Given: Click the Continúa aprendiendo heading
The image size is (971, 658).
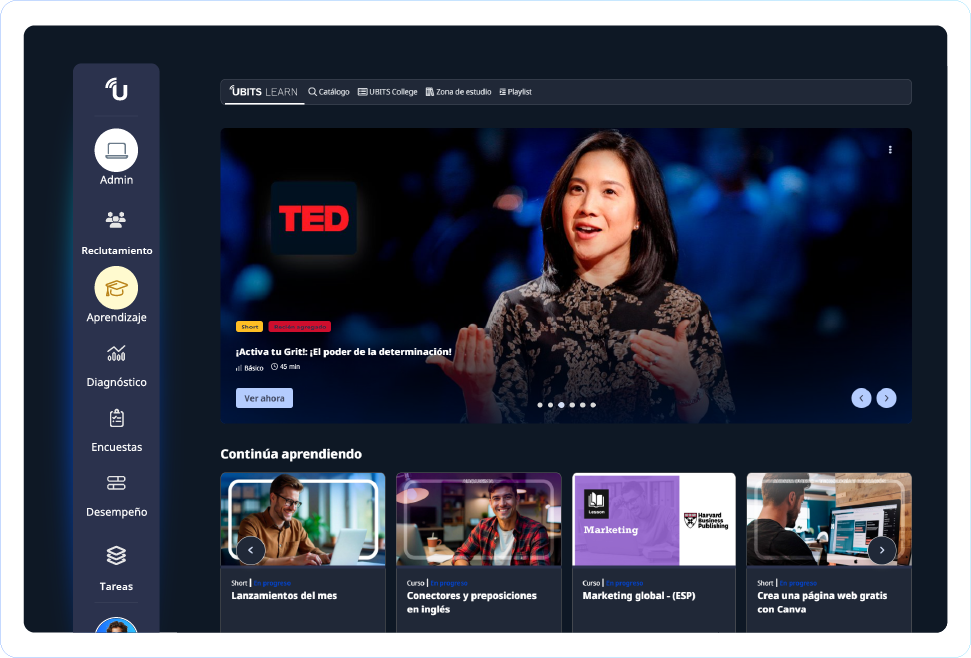Looking at the screenshot, I should click(x=291, y=454).
